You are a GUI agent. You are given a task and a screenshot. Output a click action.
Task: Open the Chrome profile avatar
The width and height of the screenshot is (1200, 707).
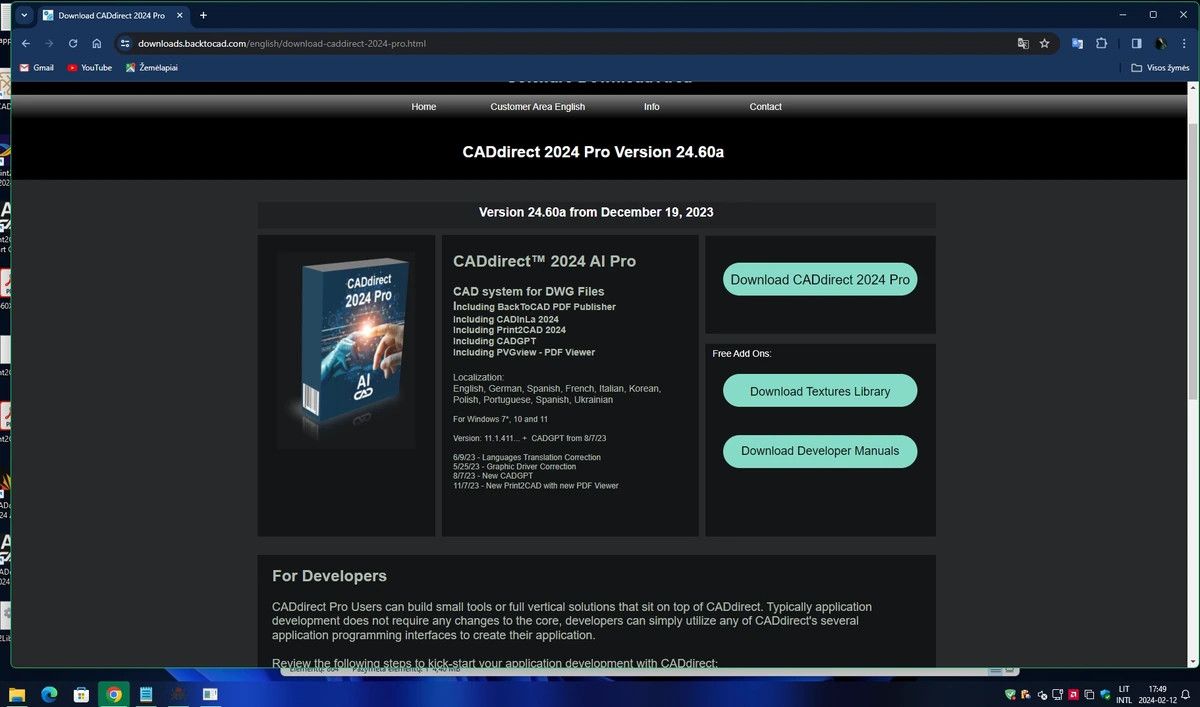[x=1161, y=44]
